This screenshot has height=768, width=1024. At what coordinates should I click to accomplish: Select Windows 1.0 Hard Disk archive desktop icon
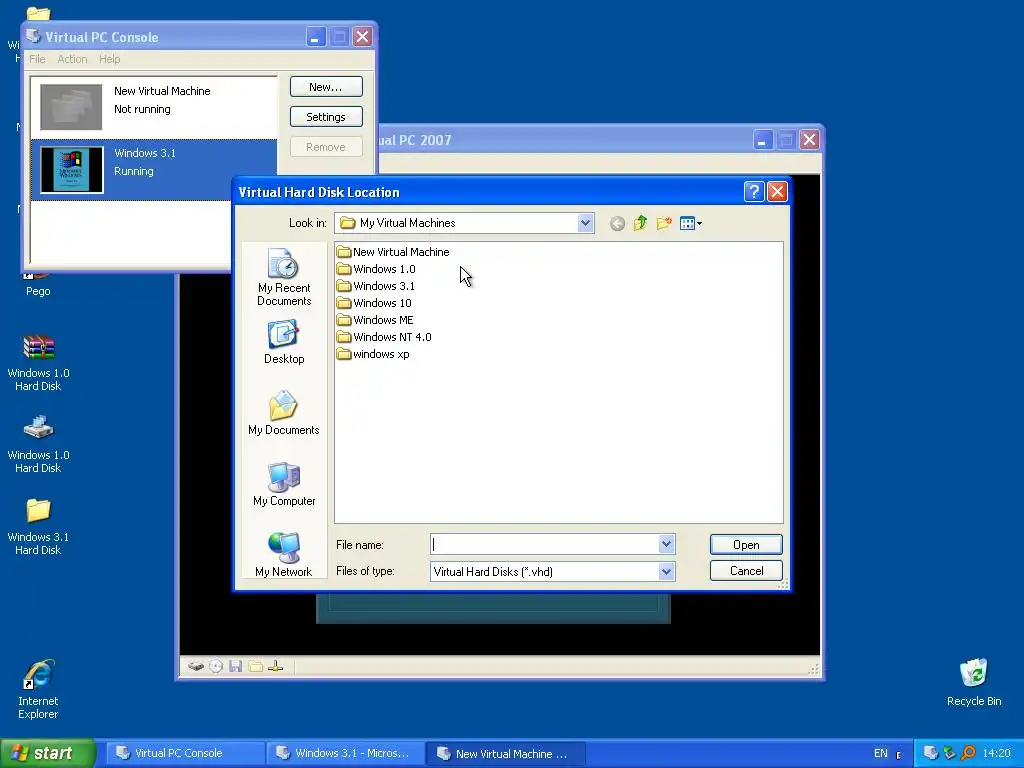coord(38,363)
